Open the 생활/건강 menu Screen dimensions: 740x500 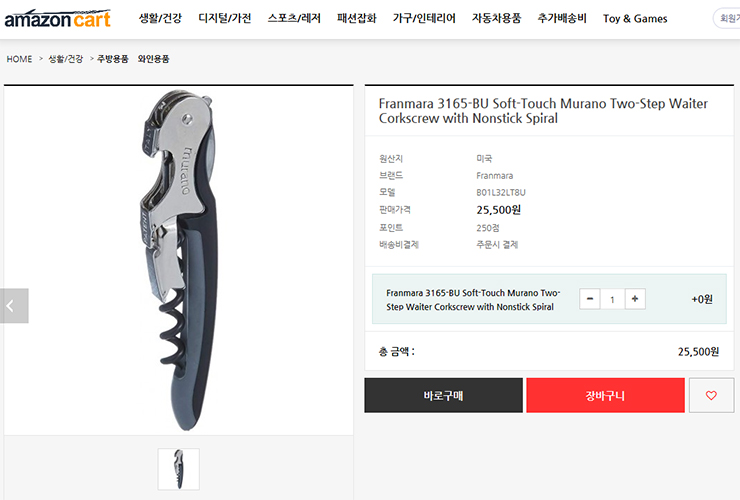[160, 18]
